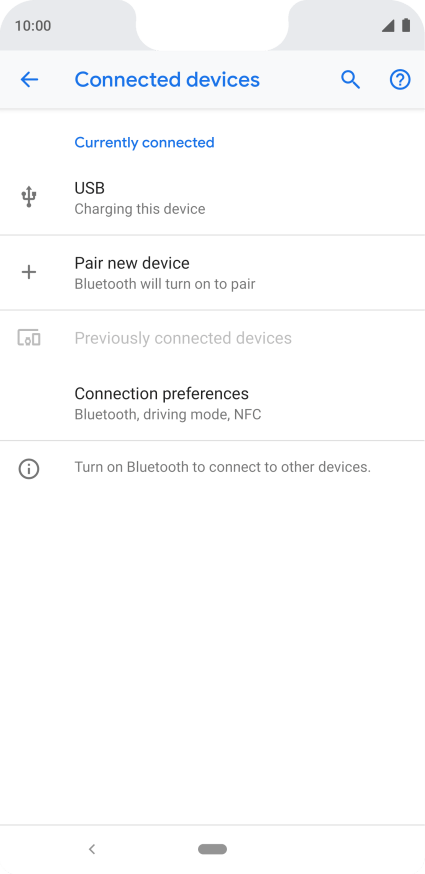425x874 pixels.
Task: Open search with magnifier icon
Action: [350, 80]
